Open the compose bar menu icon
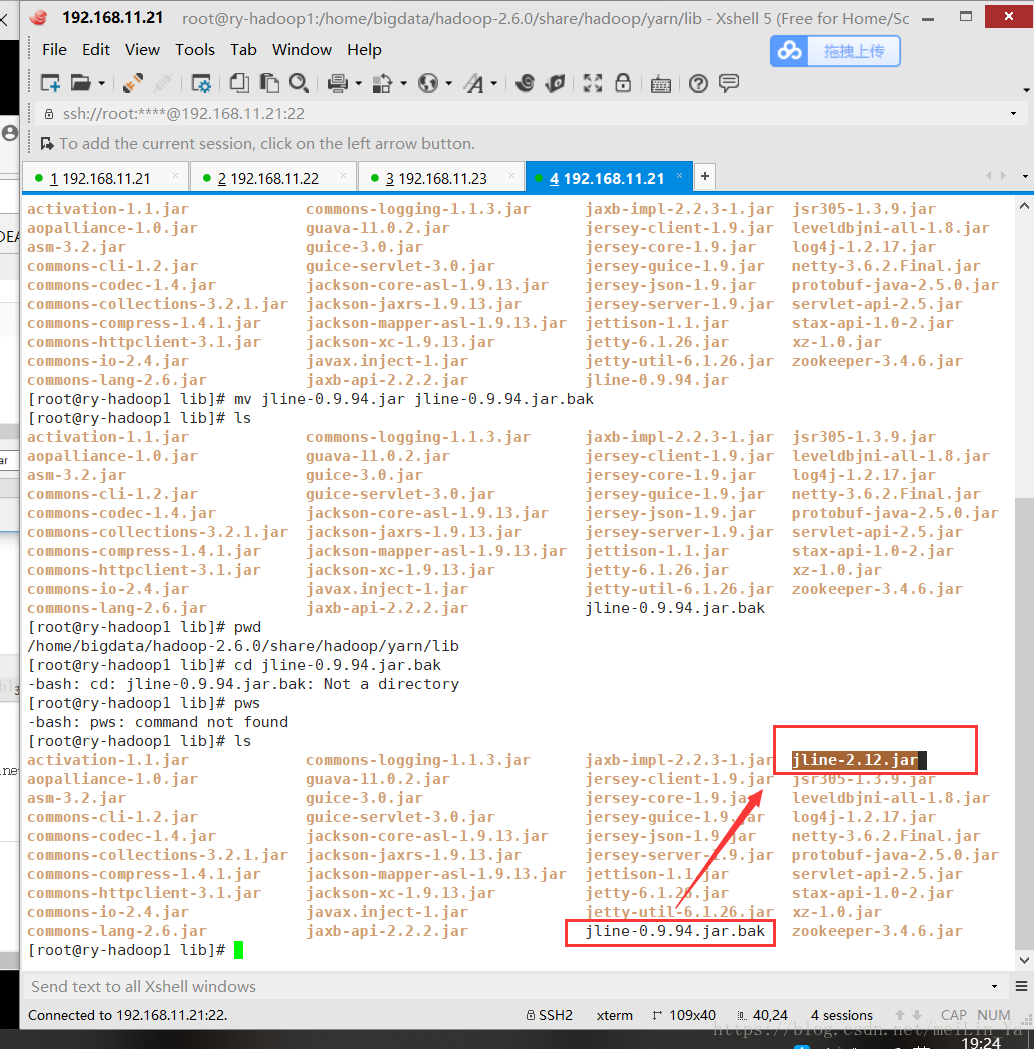The image size is (1034, 1049). (1021, 986)
